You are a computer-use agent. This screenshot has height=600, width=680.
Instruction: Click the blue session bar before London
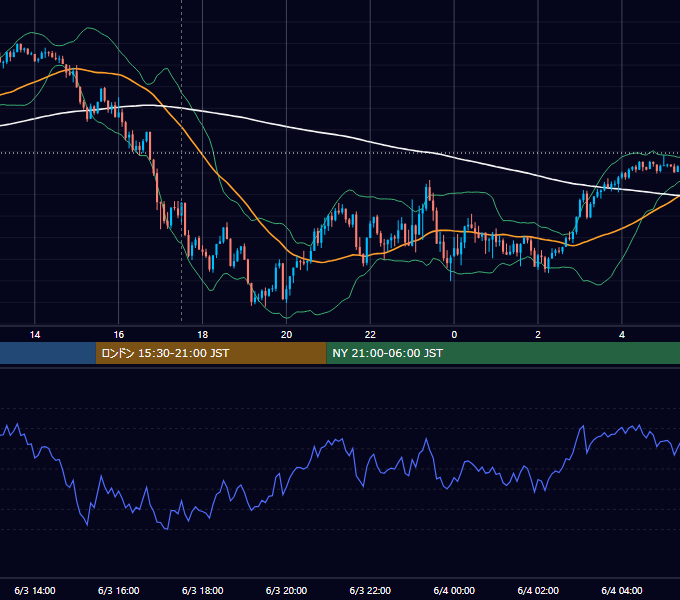[x=48, y=353]
